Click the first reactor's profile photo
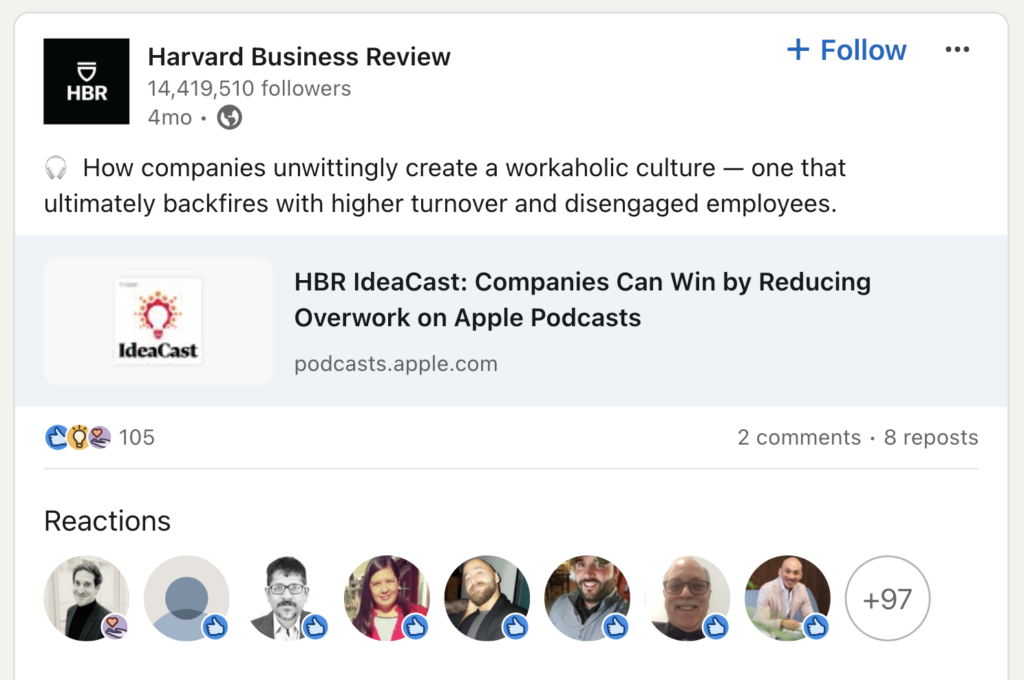Image resolution: width=1024 pixels, height=680 pixels. (x=86, y=597)
